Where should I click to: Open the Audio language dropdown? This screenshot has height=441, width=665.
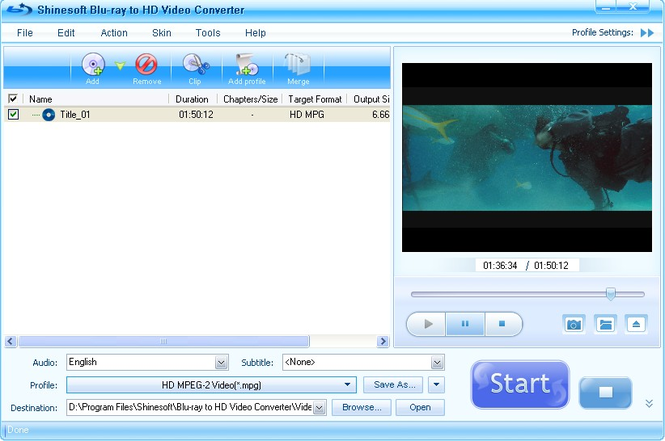tap(221, 363)
